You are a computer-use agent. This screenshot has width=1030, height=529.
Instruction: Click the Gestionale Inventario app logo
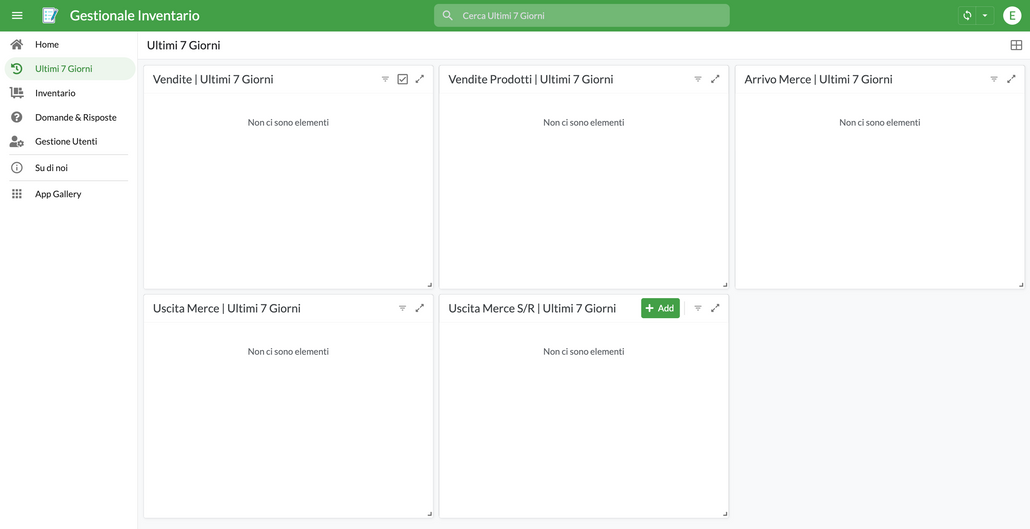[x=50, y=16]
